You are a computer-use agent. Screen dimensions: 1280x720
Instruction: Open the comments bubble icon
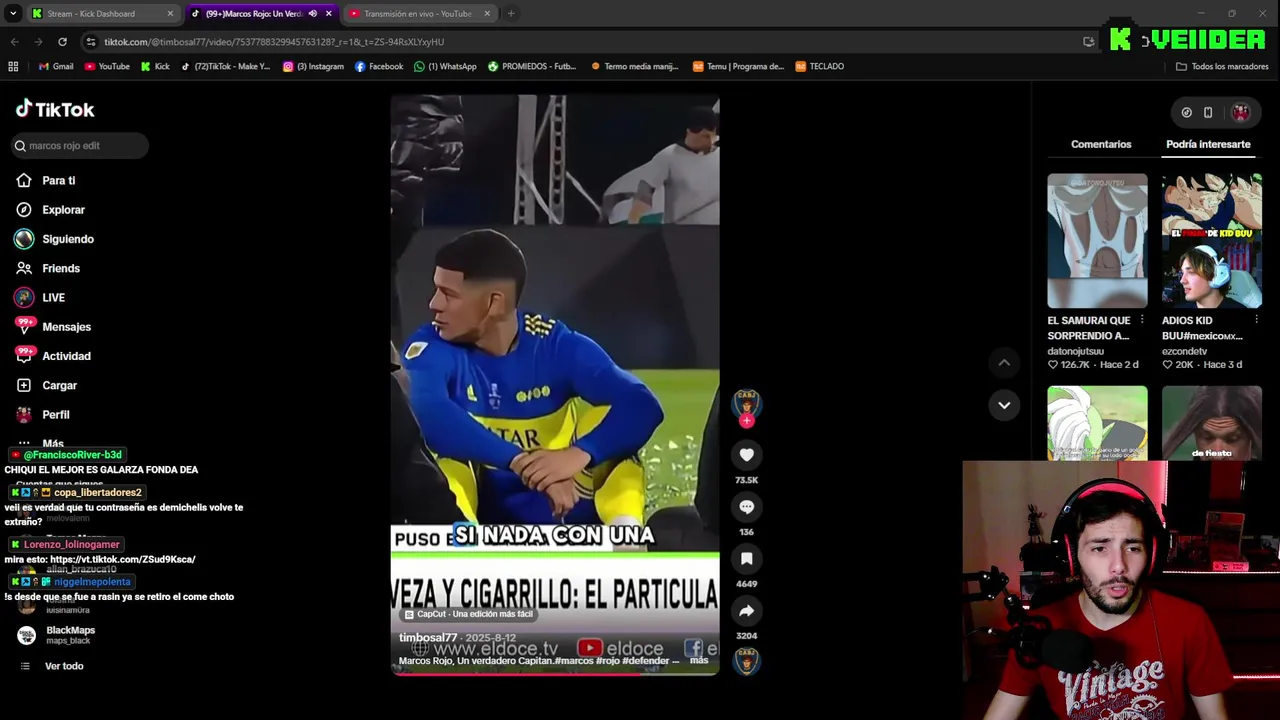pos(746,507)
